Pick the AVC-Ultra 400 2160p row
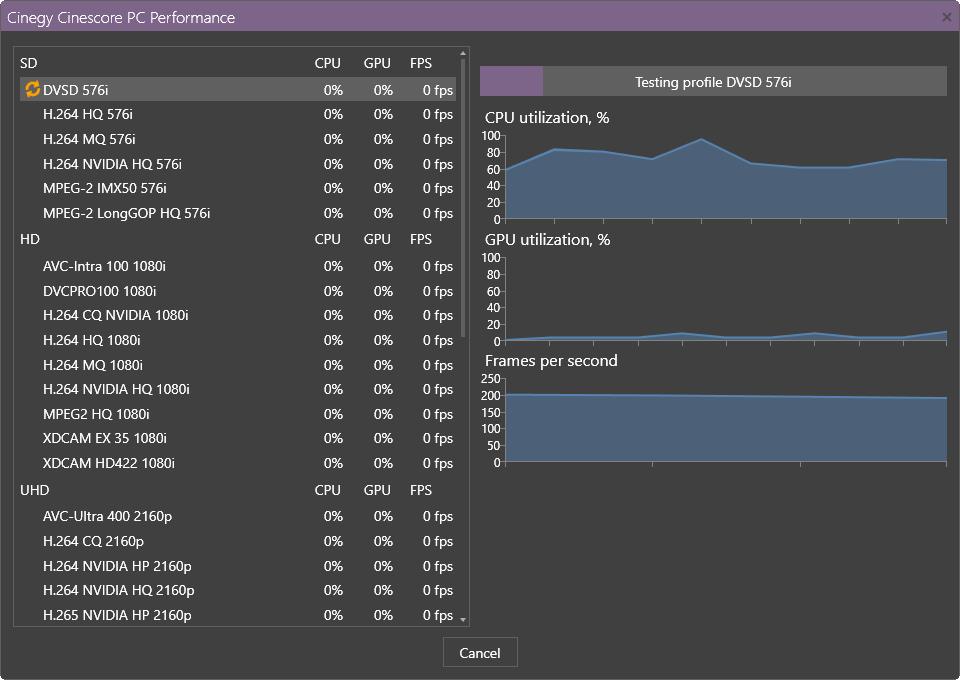Image resolution: width=960 pixels, height=680 pixels. coord(107,516)
